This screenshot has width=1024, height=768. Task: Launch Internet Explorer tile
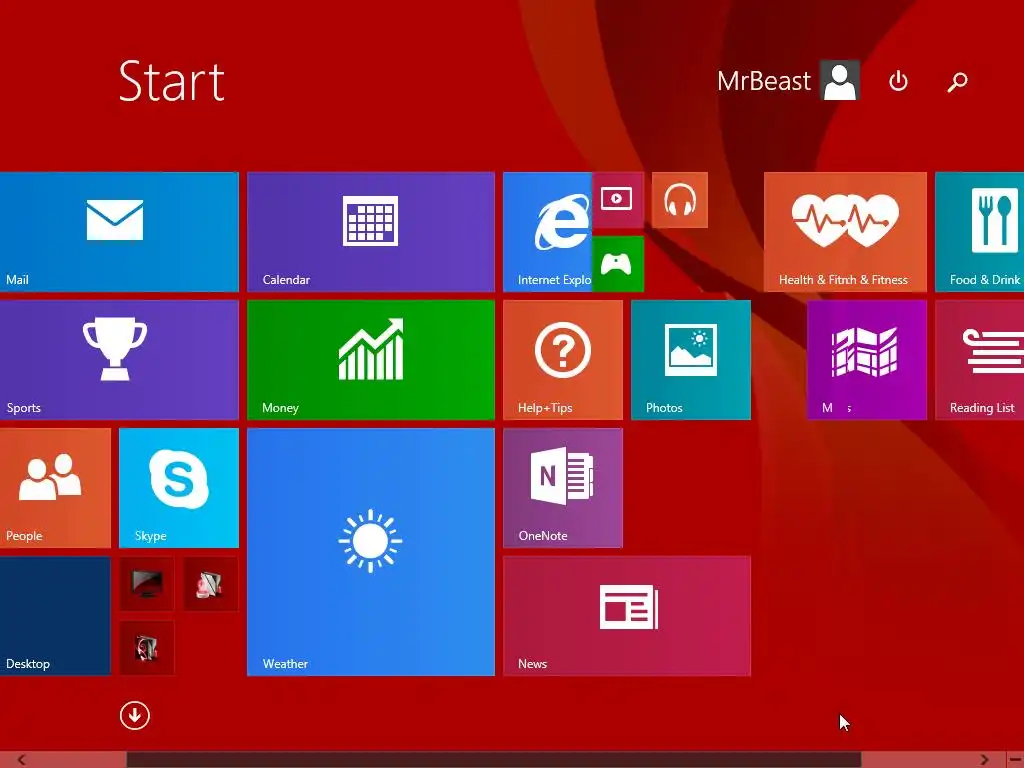[547, 232]
